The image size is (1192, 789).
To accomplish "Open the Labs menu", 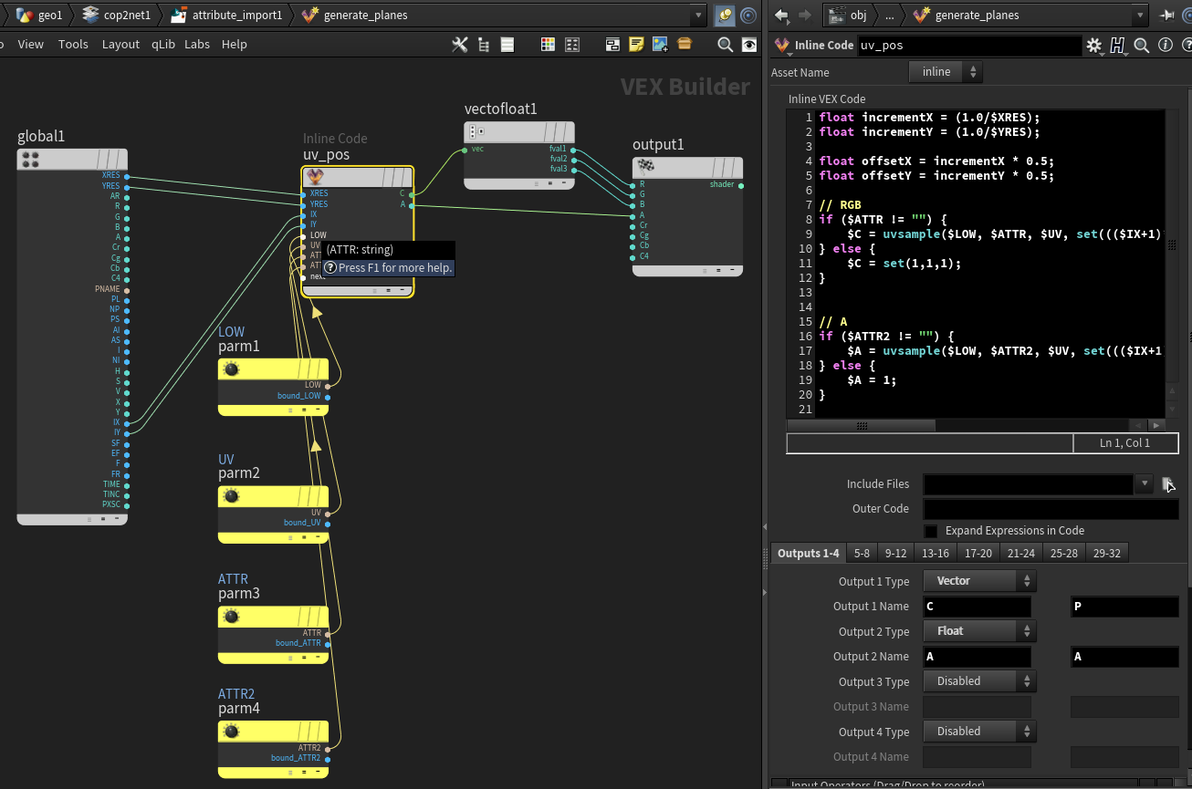I will click(x=197, y=44).
